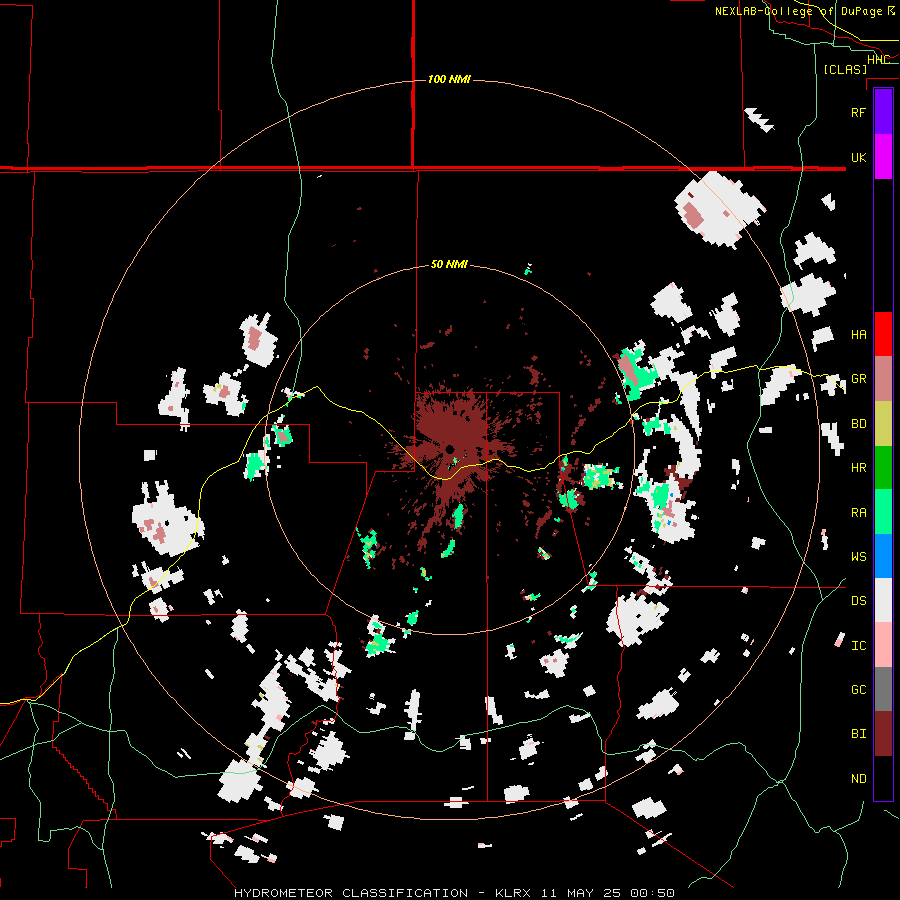Click the WS legend label

click(858, 557)
